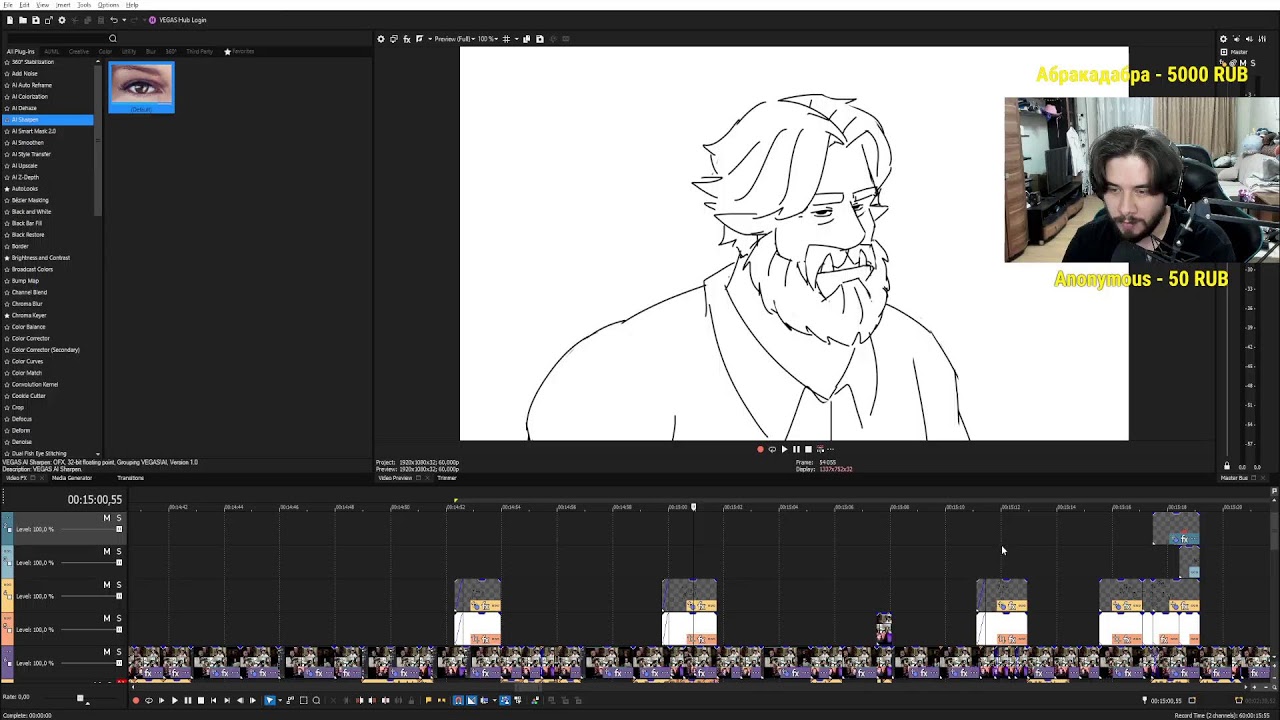Toggle the preview grid overlay icon
The image size is (1280, 720).
pyautogui.click(x=506, y=39)
